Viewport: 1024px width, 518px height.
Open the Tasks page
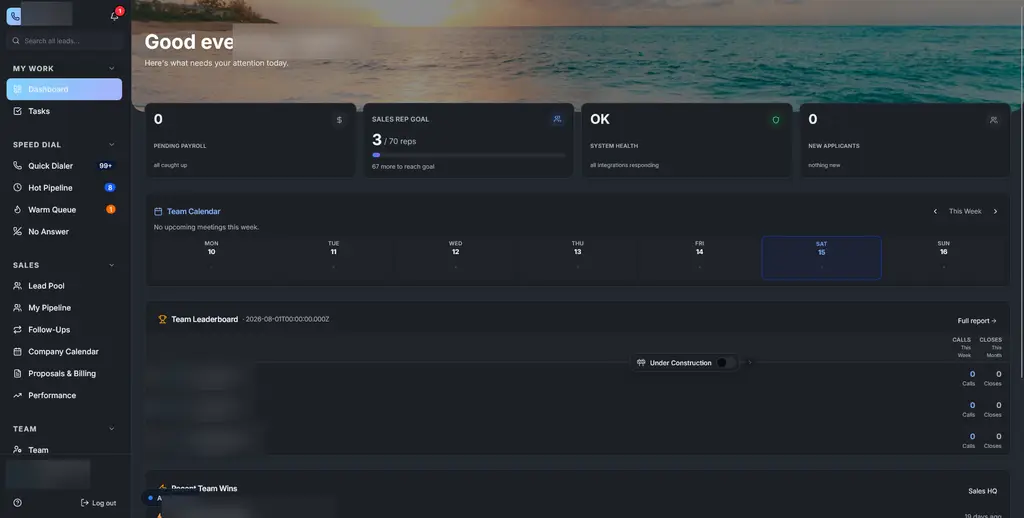(64, 111)
